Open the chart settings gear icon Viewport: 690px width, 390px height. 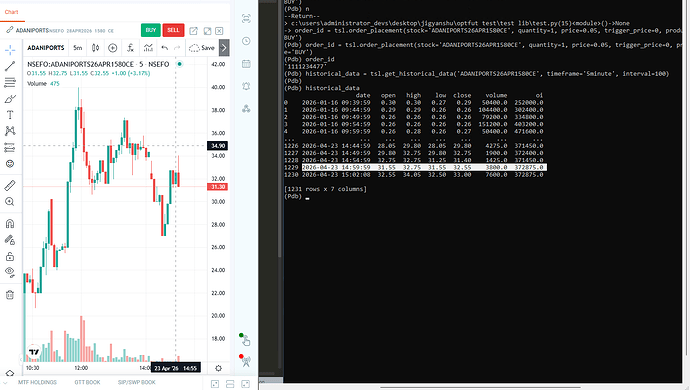pyautogui.click(x=218, y=368)
